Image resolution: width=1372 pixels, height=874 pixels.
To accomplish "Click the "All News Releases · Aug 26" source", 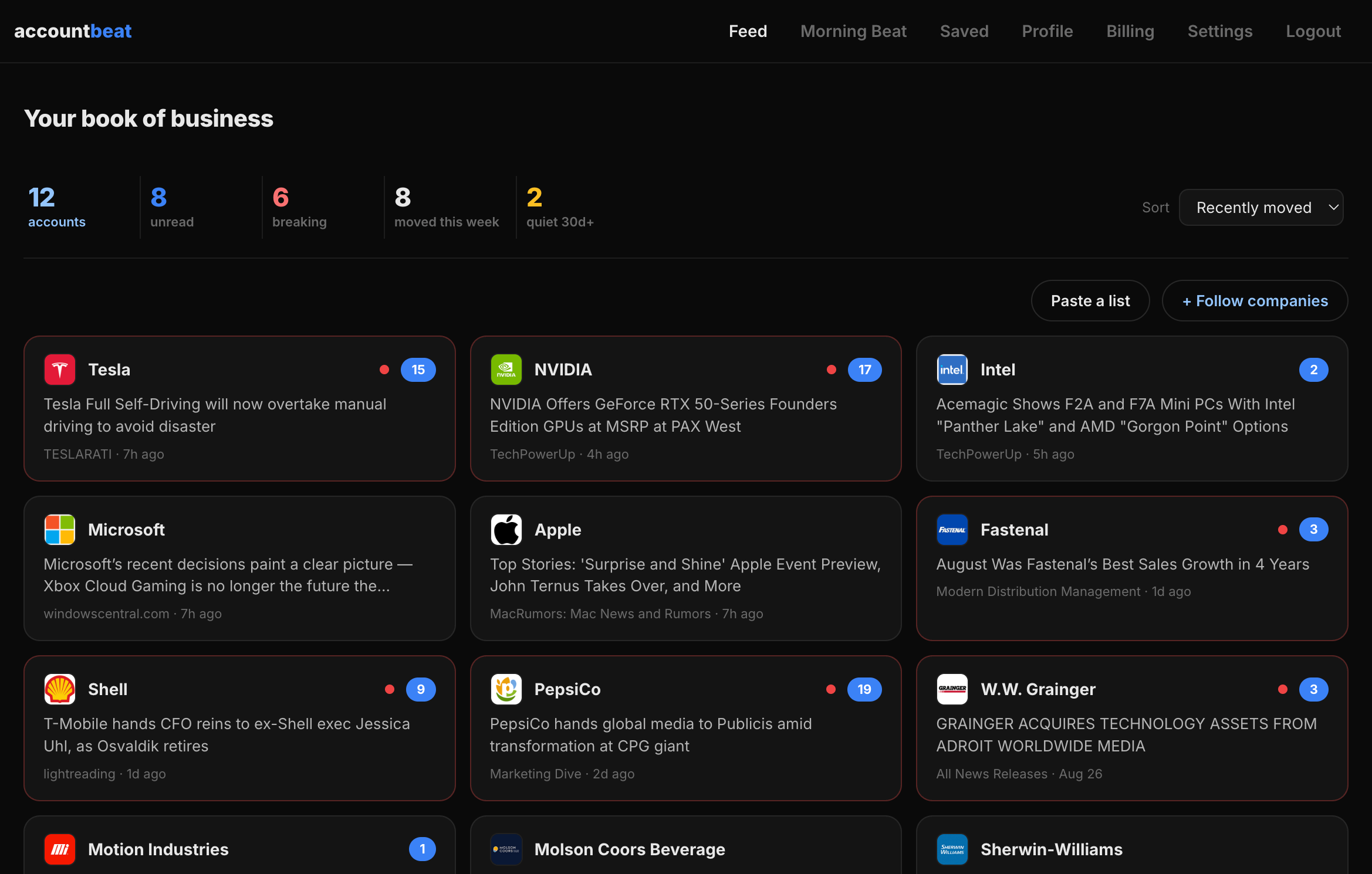I will click(x=1019, y=774).
